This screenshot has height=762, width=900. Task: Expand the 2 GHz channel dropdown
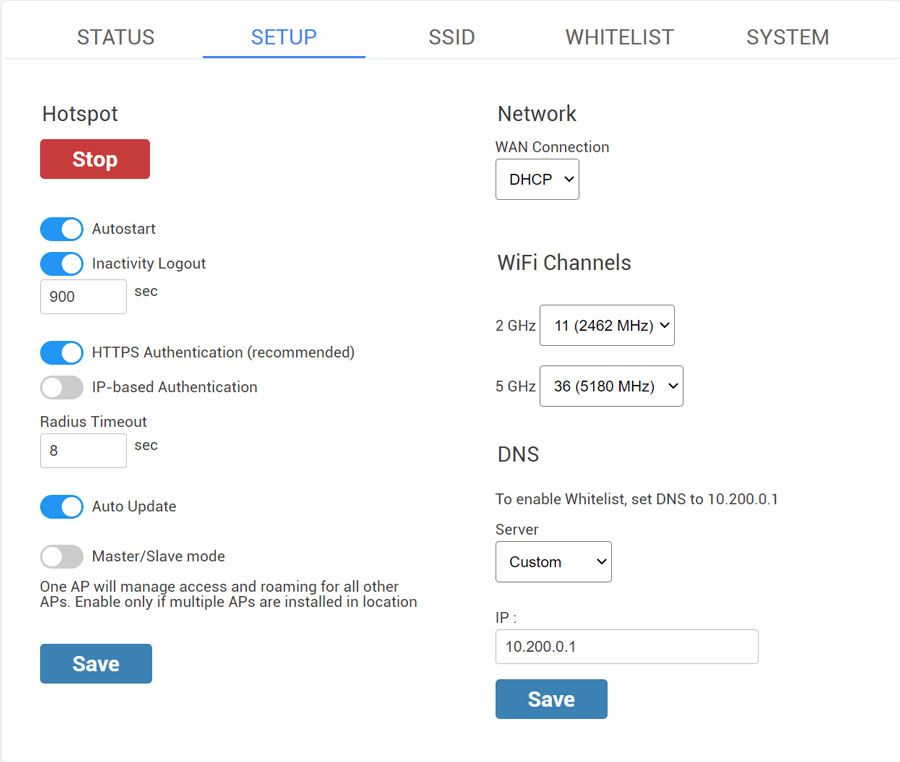click(x=607, y=326)
